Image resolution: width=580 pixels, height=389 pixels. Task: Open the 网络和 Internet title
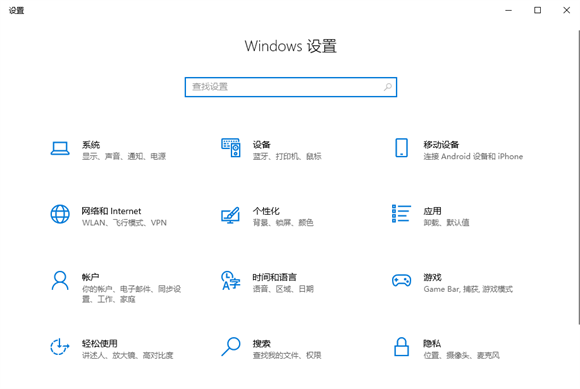pos(111,211)
